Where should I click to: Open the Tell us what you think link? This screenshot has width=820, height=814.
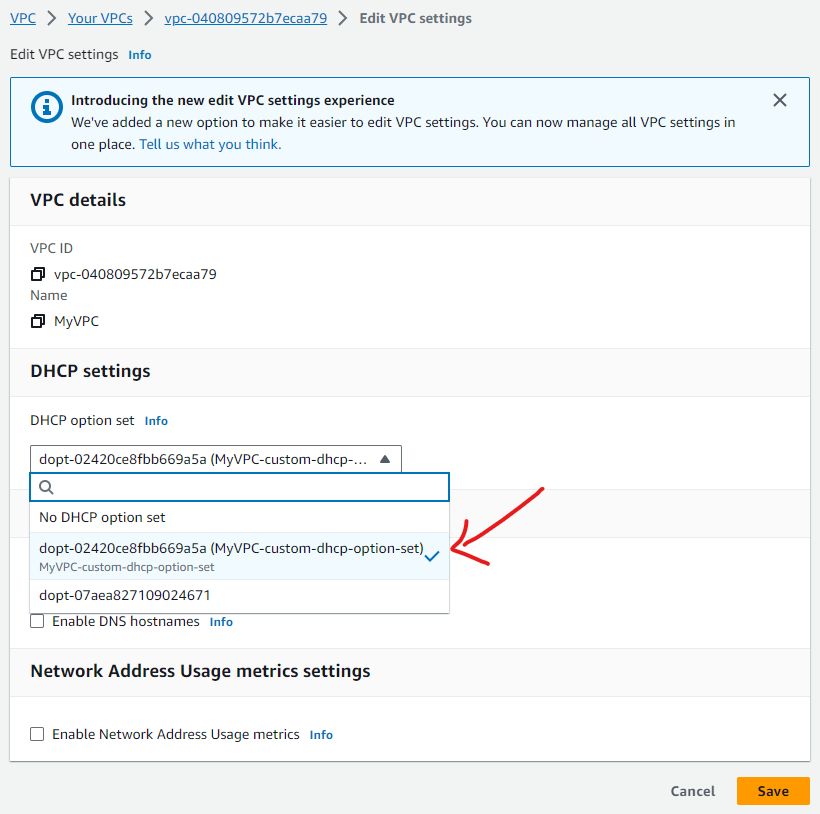coord(210,144)
